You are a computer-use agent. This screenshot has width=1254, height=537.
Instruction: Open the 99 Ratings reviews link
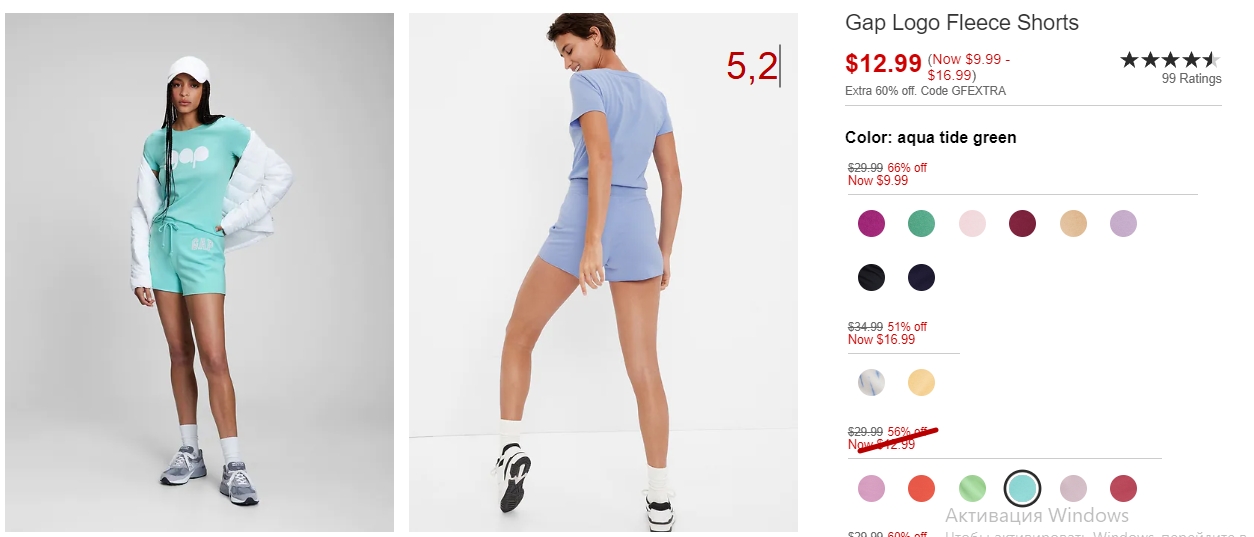[1191, 79]
